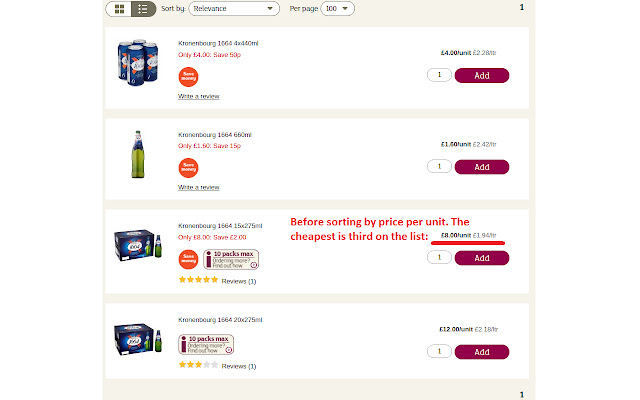Viewport: 640px width, 400px height.
Task: Open 10 packs max info on 15x275ml
Action: (x=231, y=260)
